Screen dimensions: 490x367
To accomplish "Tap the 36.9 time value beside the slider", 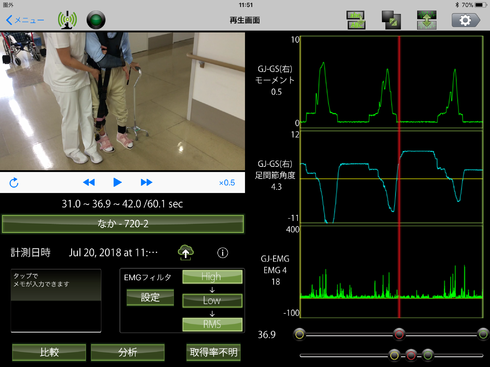I will tap(267, 335).
